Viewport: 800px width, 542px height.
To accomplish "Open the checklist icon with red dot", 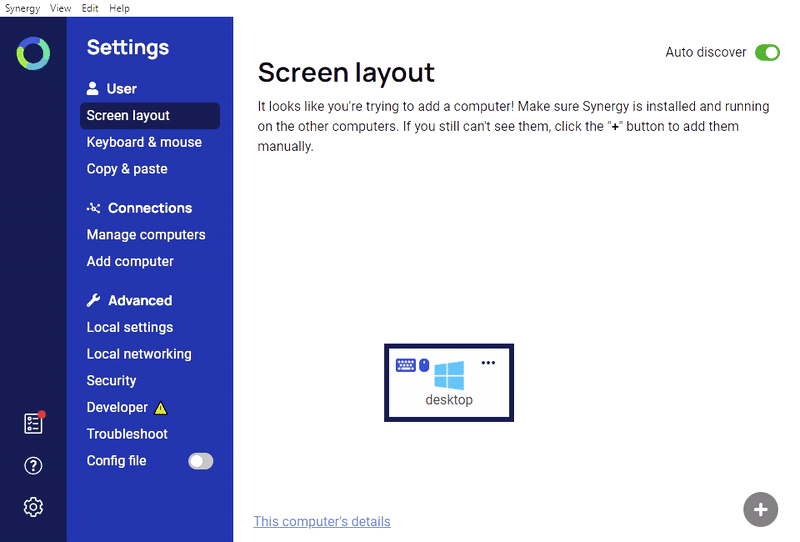I will [34, 423].
